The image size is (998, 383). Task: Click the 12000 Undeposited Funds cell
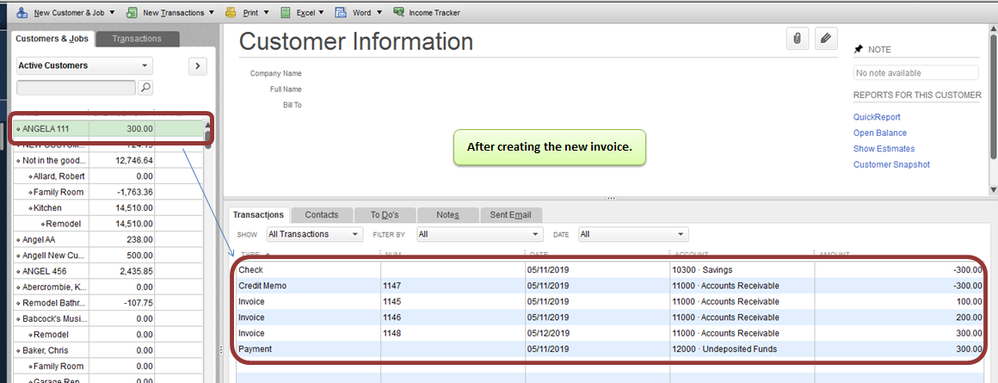(x=742, y=349)
